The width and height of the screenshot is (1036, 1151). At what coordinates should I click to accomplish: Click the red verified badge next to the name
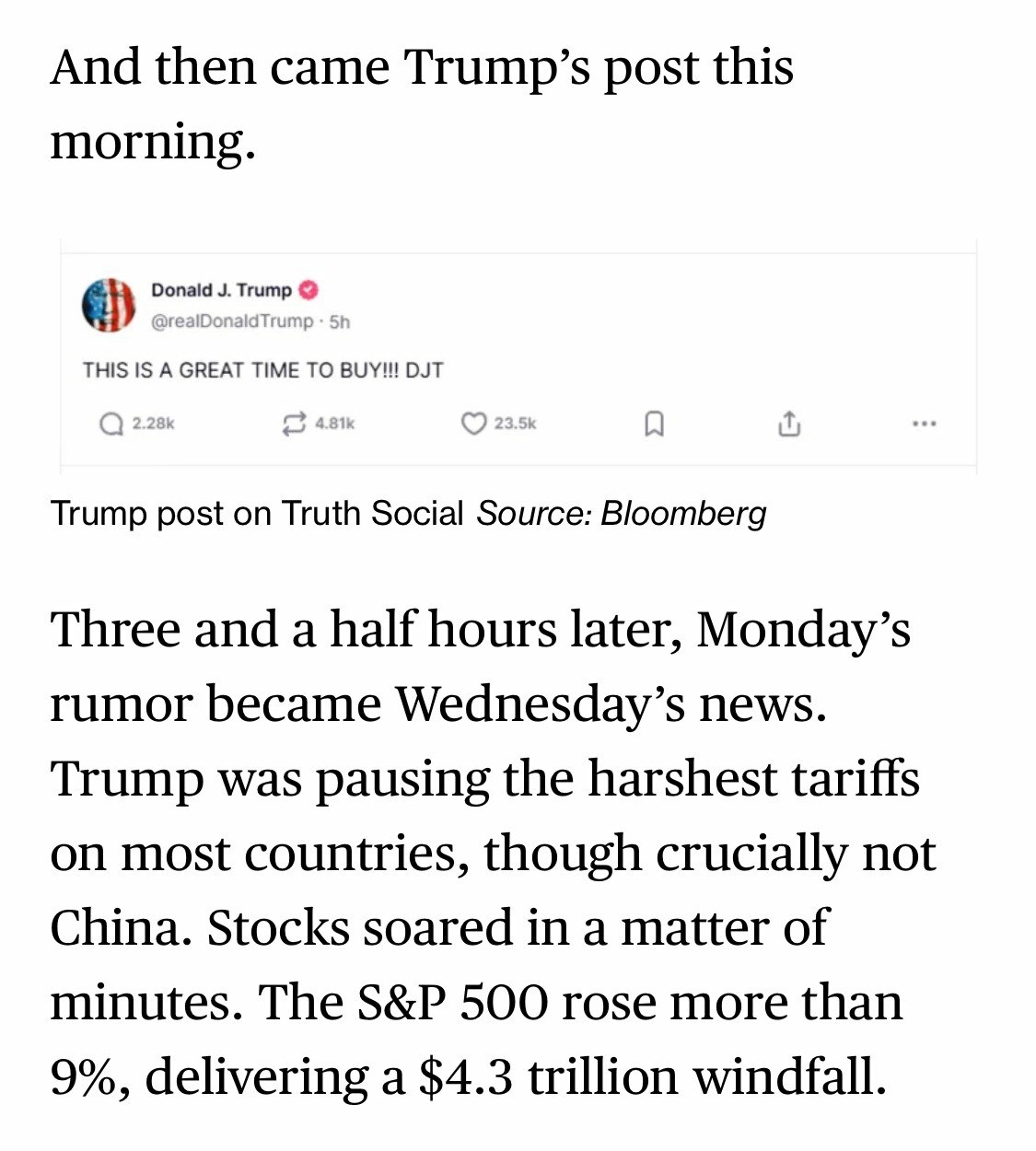[x=309, y=290]
